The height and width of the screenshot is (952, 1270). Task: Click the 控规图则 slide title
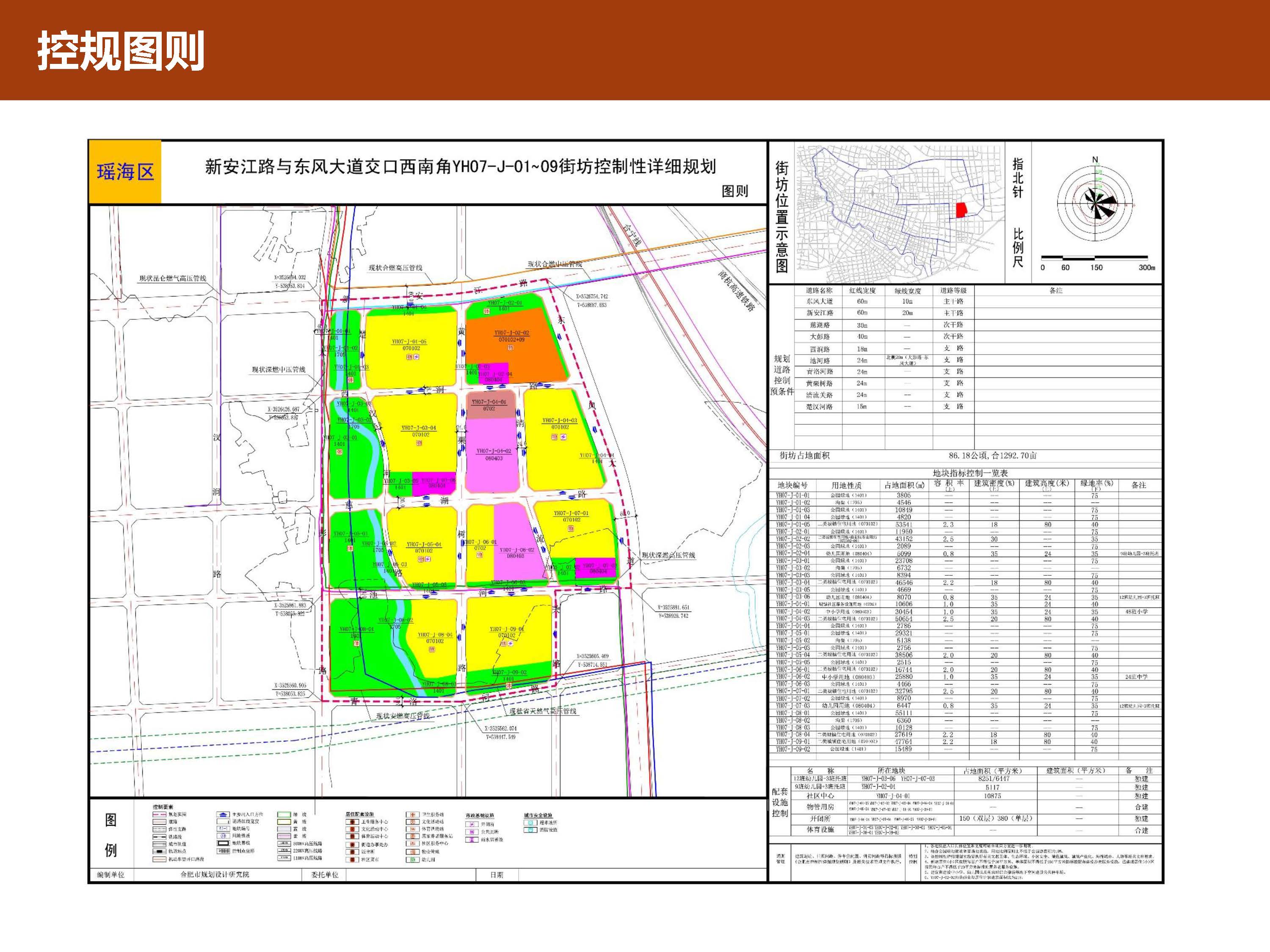(121, 51)
